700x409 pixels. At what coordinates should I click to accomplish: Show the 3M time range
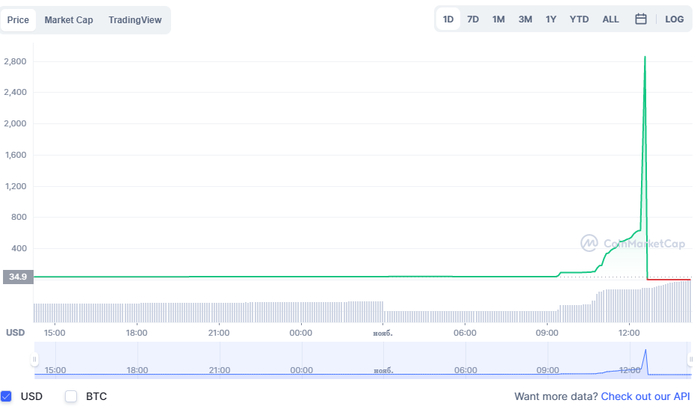[525, 19]
